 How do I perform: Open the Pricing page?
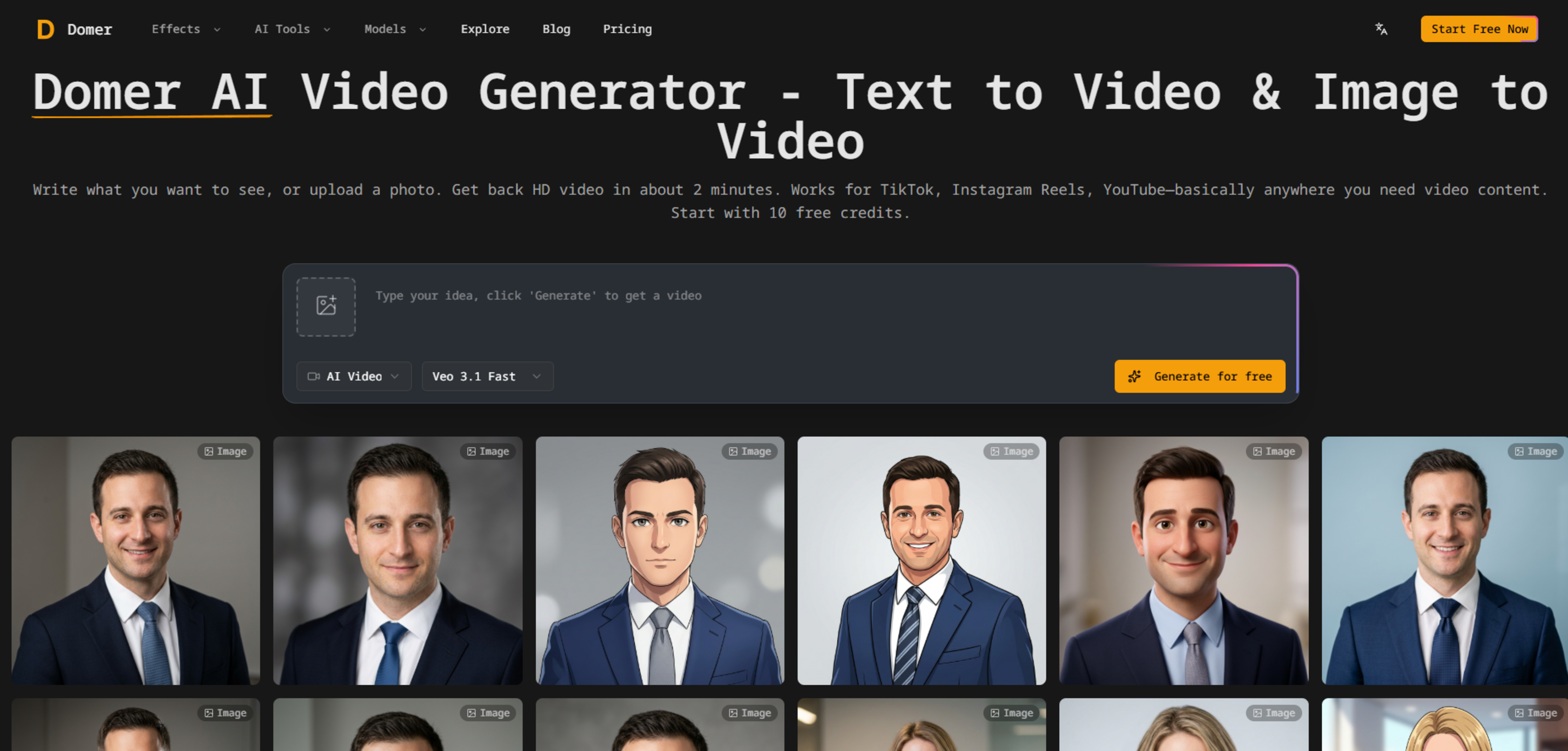[627, 29]
